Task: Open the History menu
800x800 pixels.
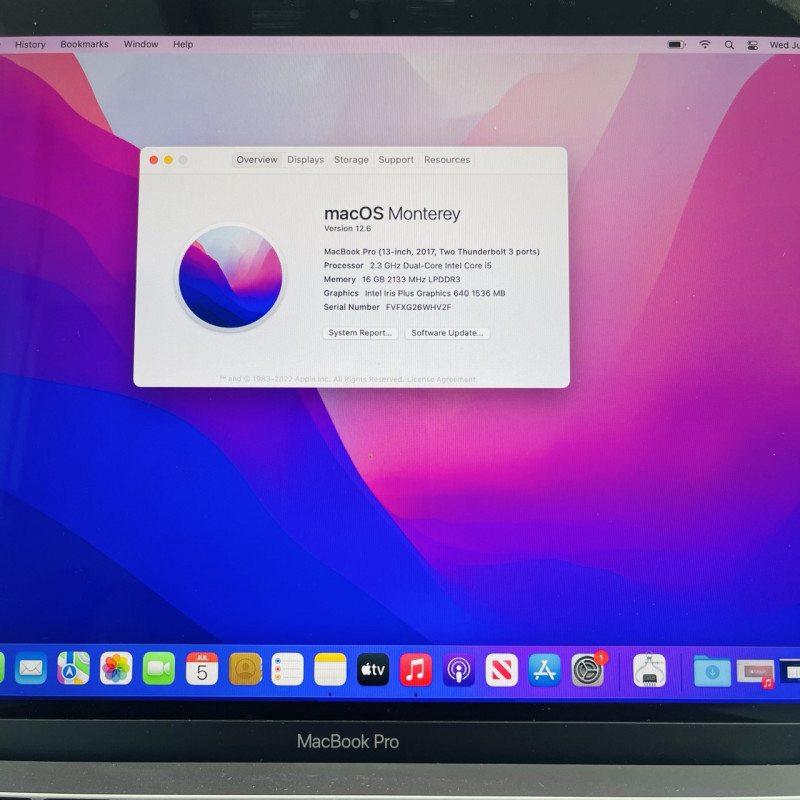Action: point(30,44)
